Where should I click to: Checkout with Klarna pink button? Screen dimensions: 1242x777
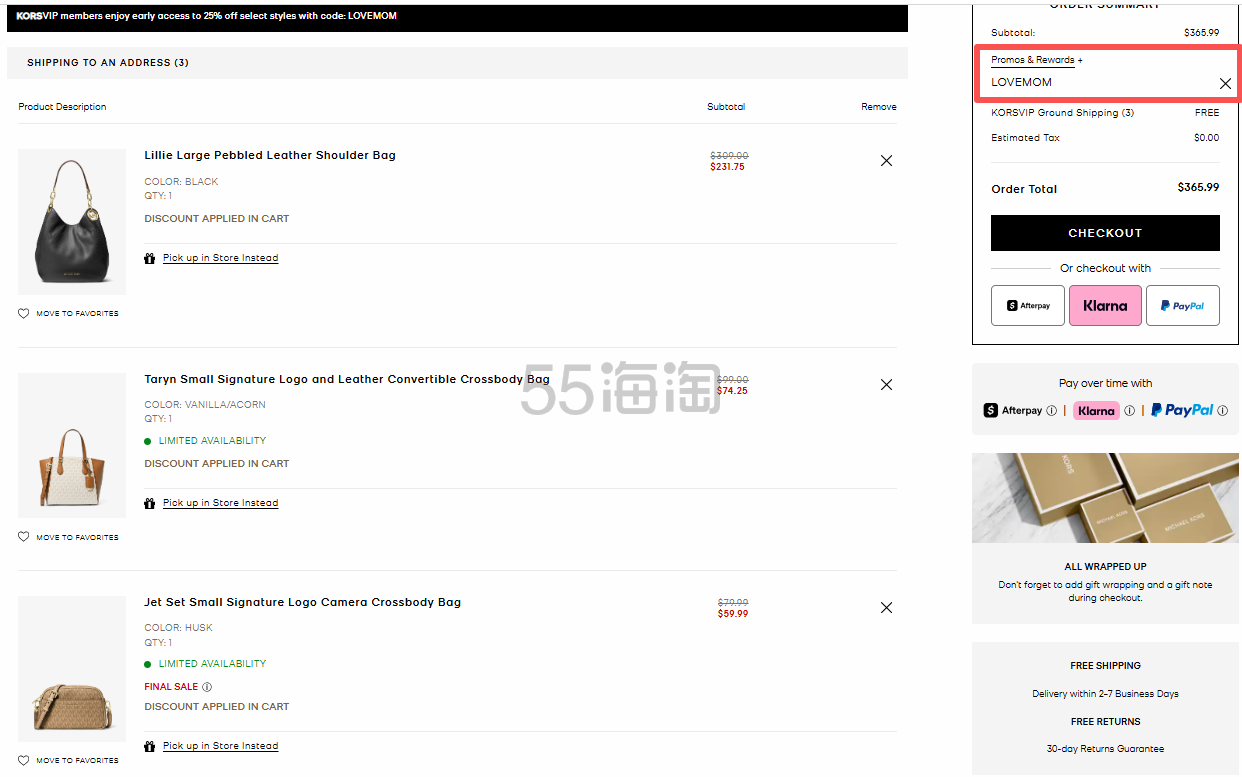click(x=1105, y=306)
